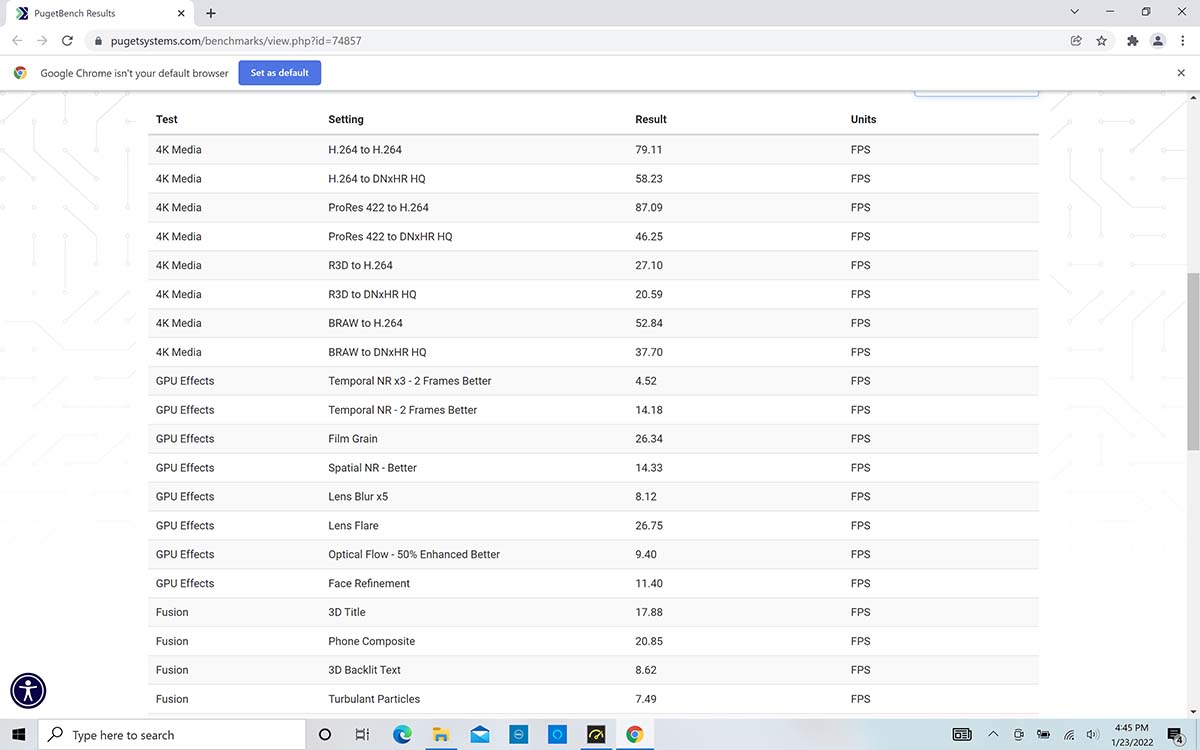1200x750 pixels.
Task: Select the PugetBench Results tab
Action: 98,13
